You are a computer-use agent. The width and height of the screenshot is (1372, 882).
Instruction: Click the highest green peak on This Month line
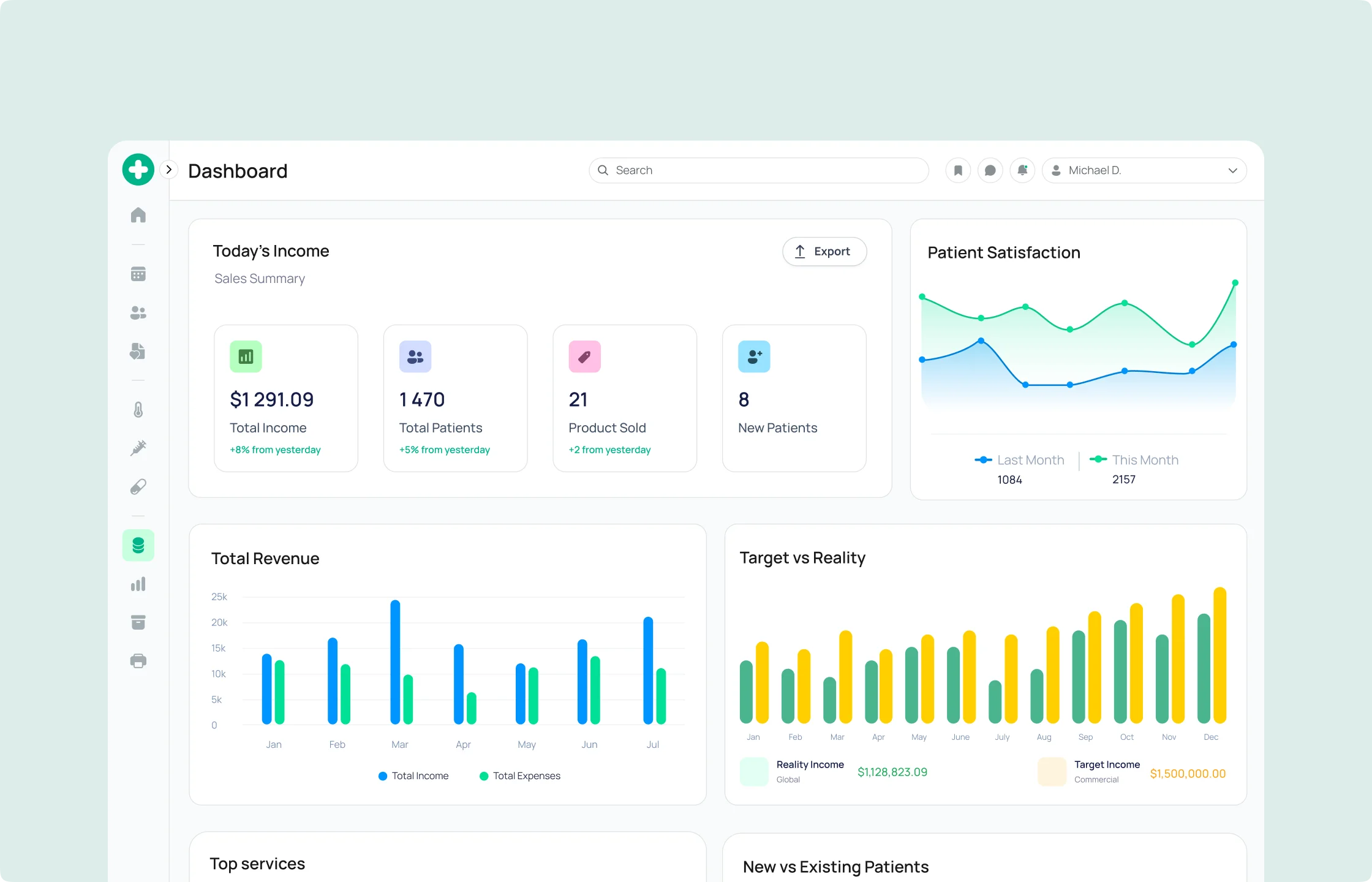[1235, 283]
